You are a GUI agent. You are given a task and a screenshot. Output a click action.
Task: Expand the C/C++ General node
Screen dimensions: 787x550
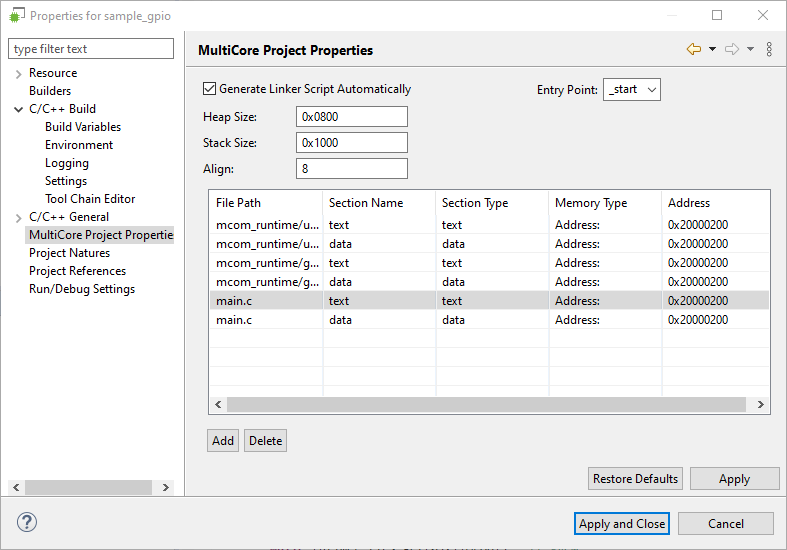pyautogui.click(x=18, y=218)
